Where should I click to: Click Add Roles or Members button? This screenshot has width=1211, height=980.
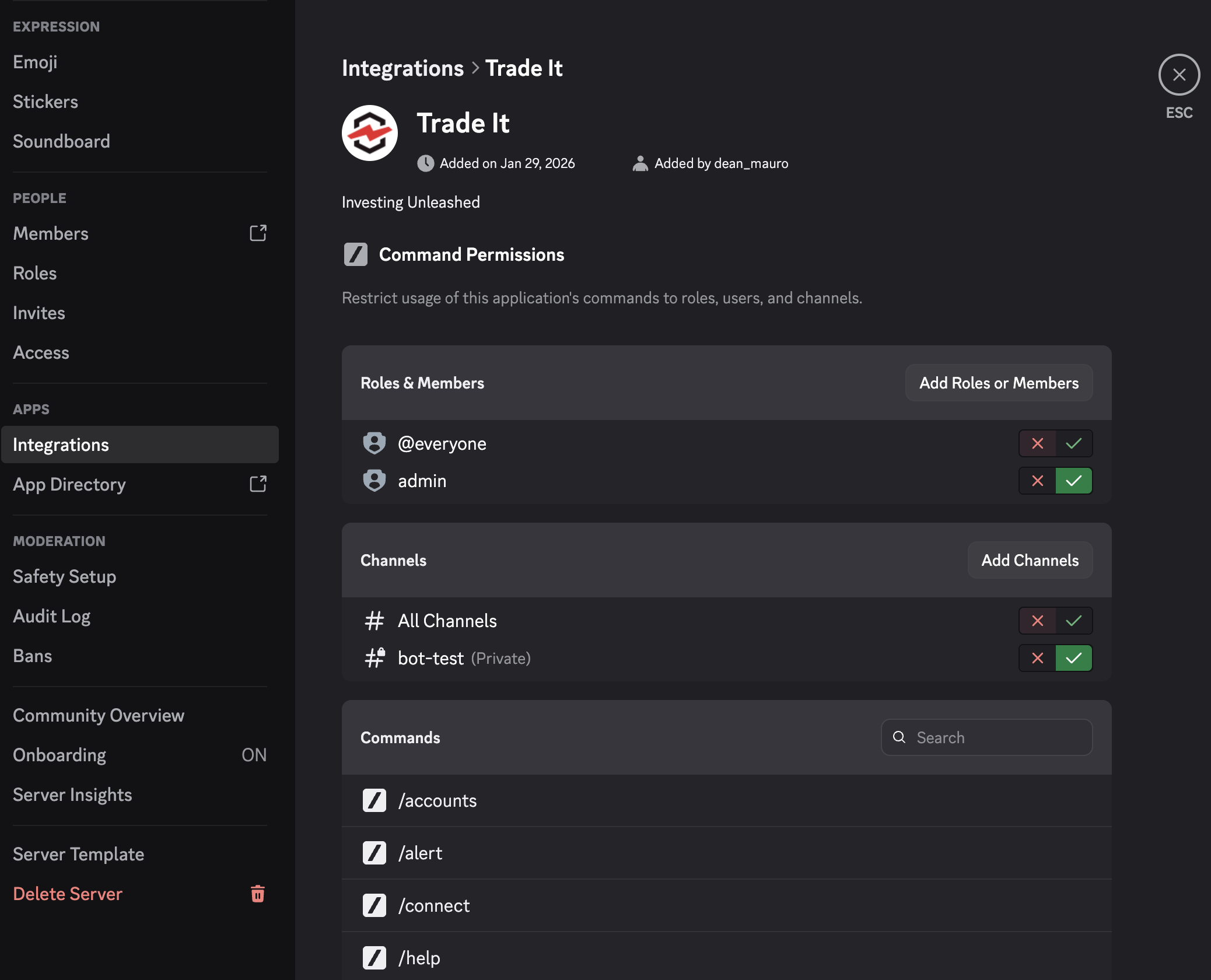pyautogui.click(x=999, y=383)
